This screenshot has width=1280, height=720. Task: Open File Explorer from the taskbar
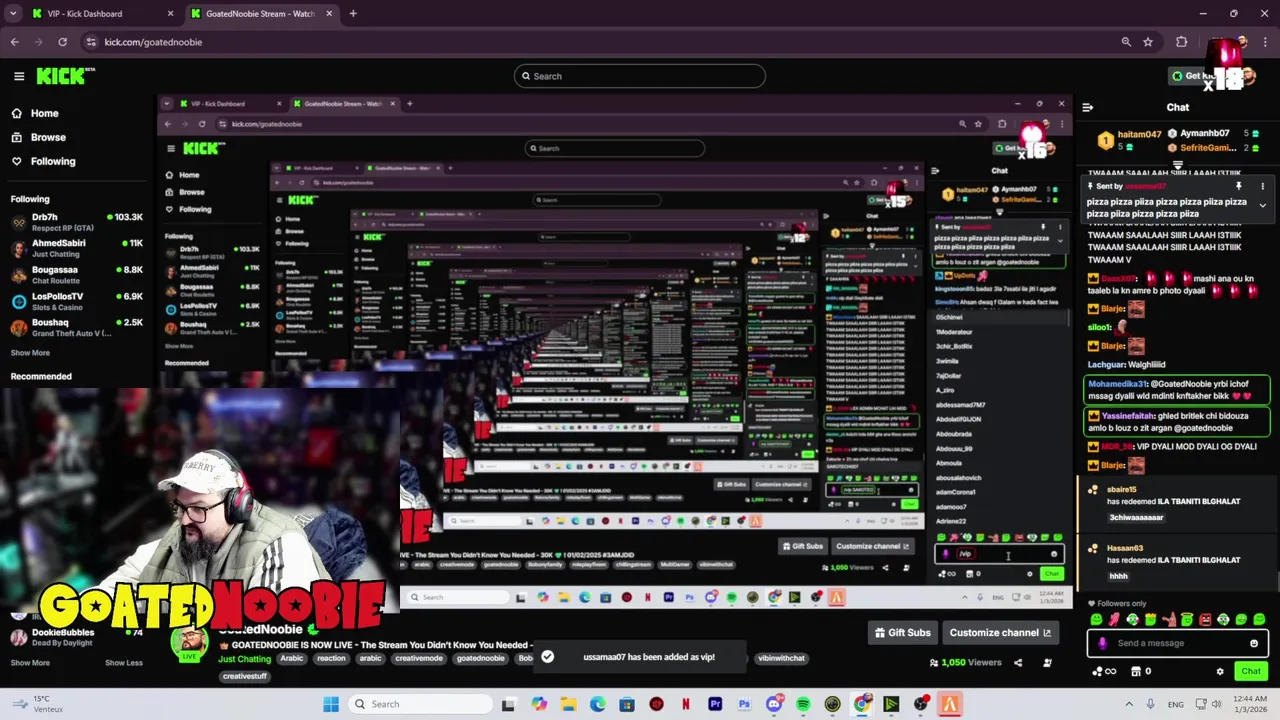[568, 704]
